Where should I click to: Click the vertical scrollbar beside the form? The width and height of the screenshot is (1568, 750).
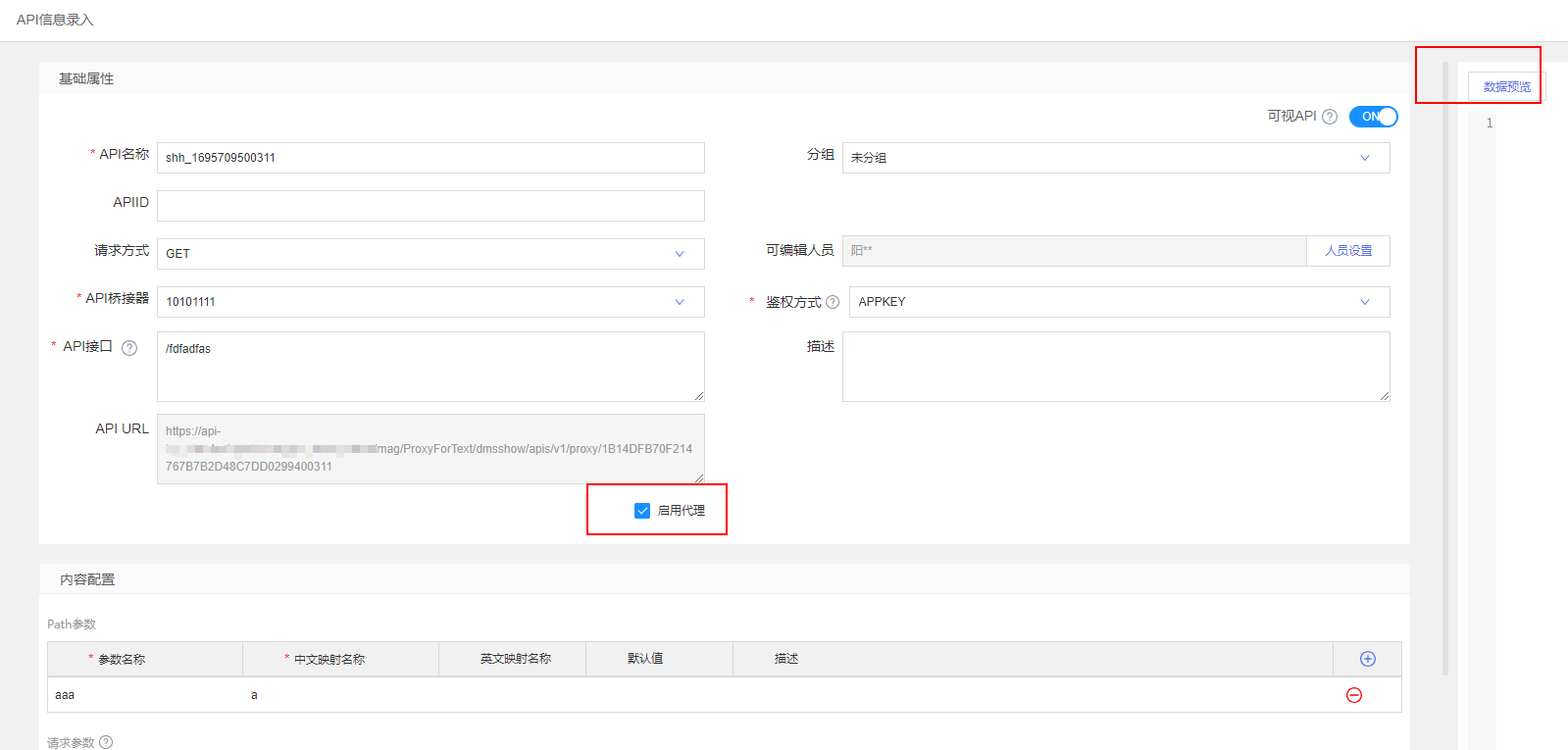(x=1445, y=369)
